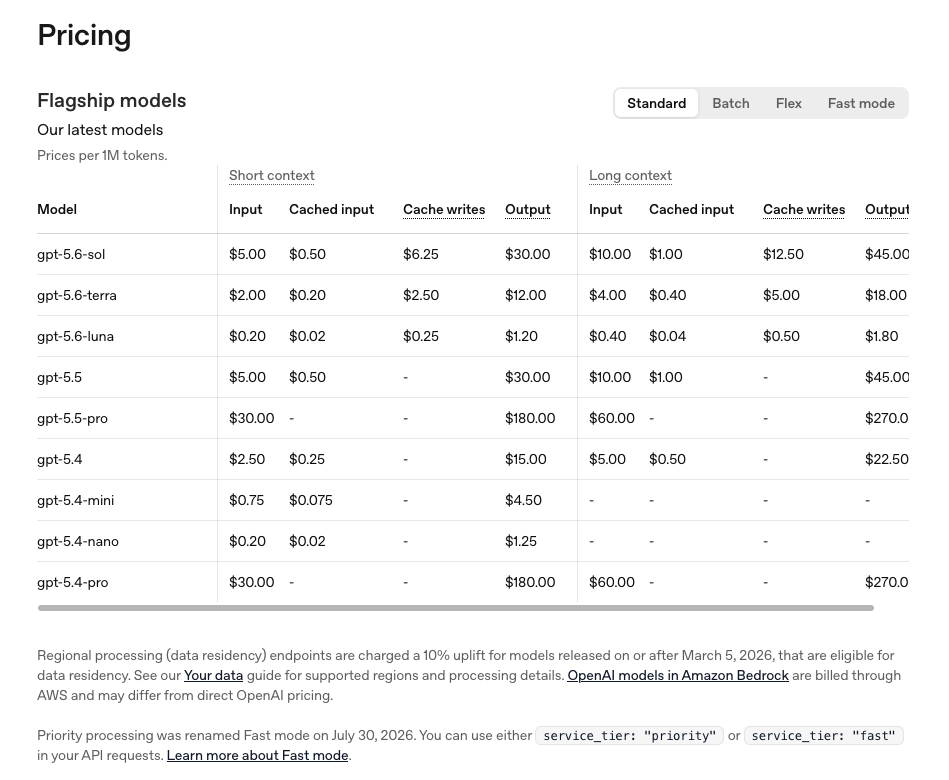Click the gpt-5.6-luna model name
The width and height of the screenshot is (949, 780).
click(75, 336)
